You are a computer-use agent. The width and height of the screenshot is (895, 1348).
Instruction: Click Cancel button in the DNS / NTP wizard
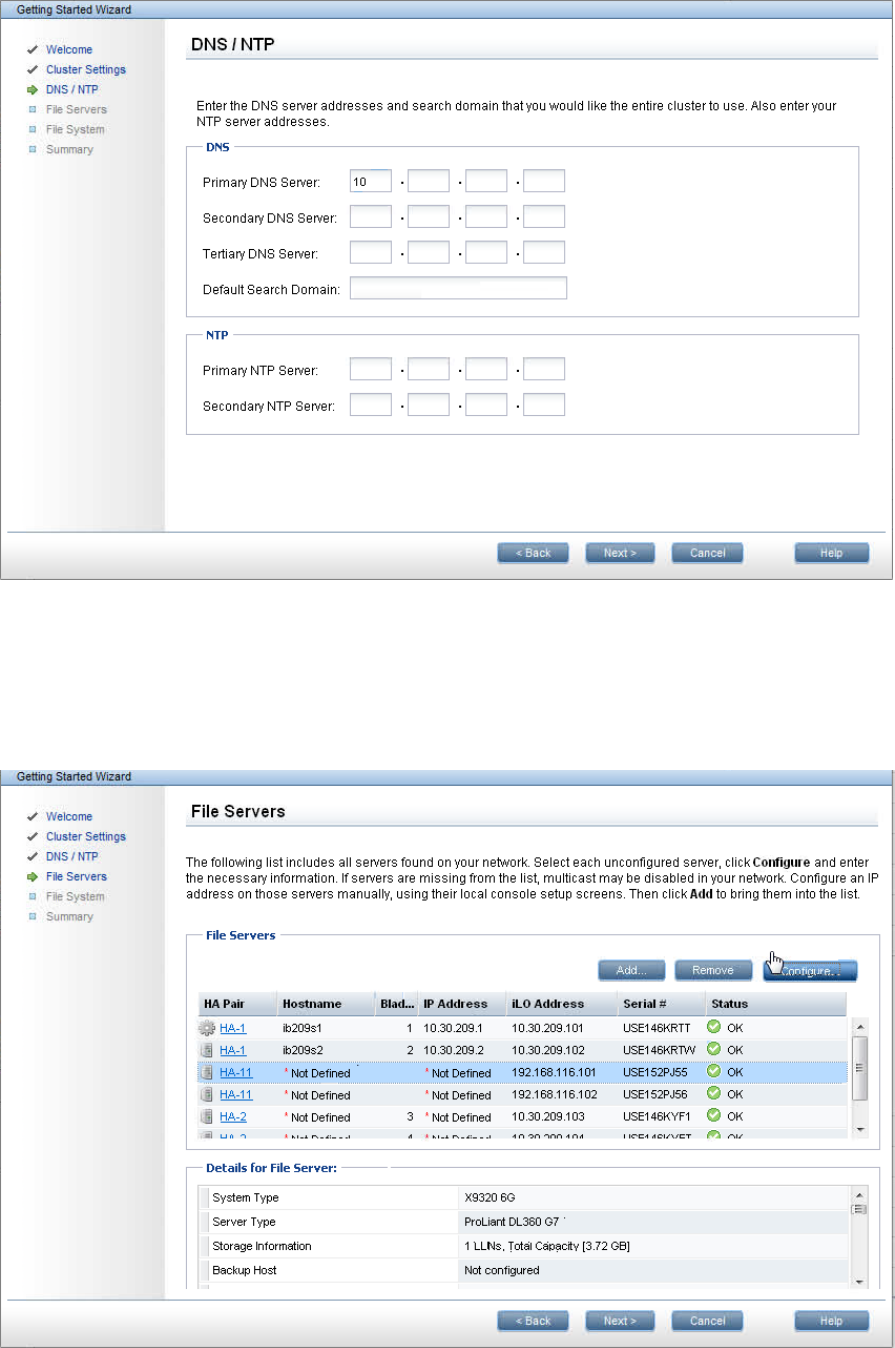(707, 553)
